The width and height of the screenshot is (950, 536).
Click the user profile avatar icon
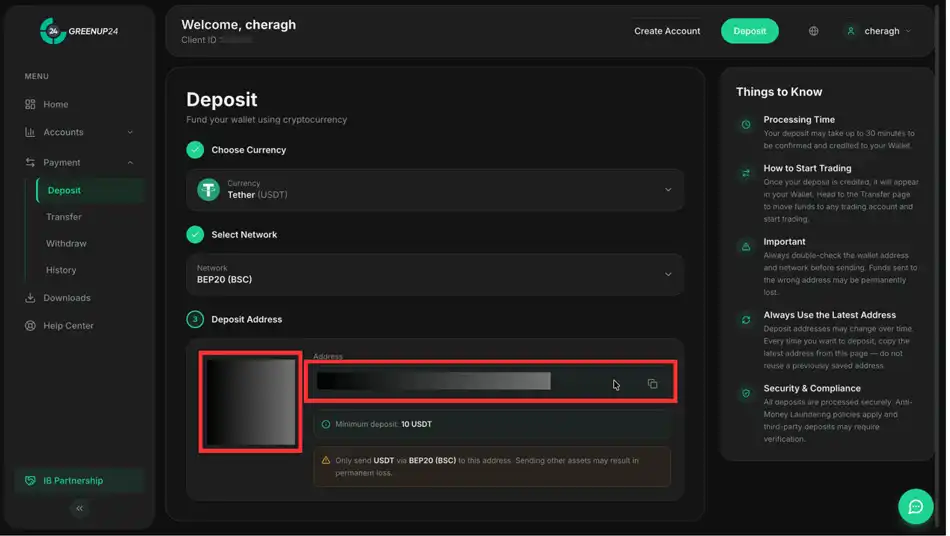click(851, 31)
